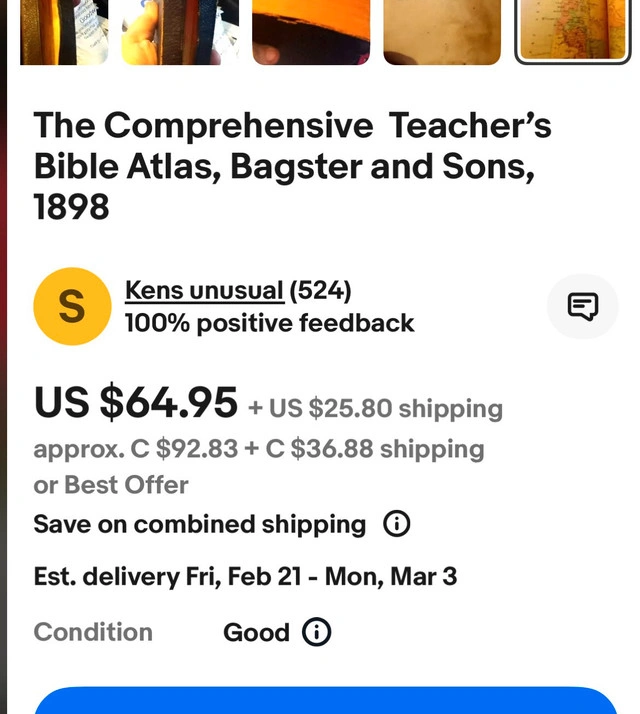640x714 pixels.
Task: Click info icon next to Good condition
Action: [317, 632]
